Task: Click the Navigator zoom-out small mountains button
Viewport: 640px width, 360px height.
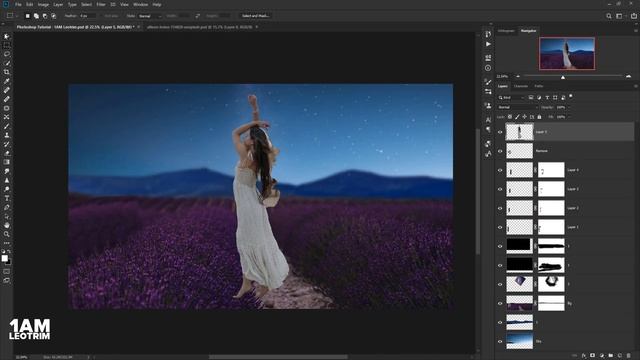Action: coord(518,76)
